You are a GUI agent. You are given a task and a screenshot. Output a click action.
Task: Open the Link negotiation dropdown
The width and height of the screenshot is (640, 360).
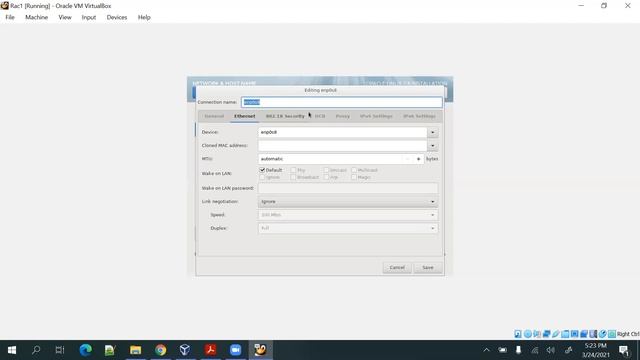pyautogui.click(x=348, y=202)
